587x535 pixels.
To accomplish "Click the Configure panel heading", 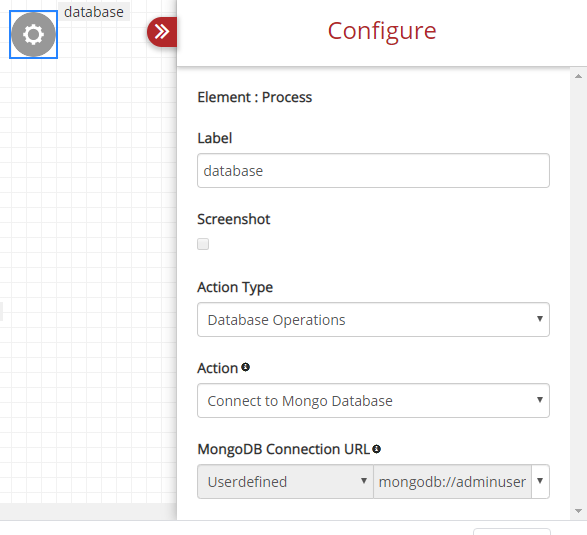I will (382, 31).
